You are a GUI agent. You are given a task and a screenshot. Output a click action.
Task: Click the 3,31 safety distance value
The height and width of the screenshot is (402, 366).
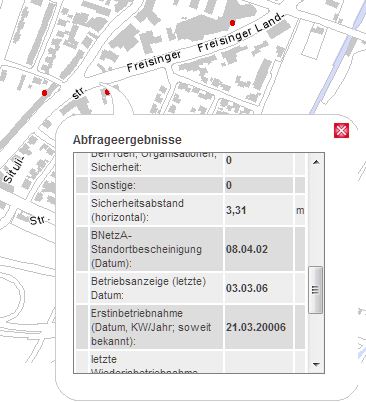[x=236, y=211]
